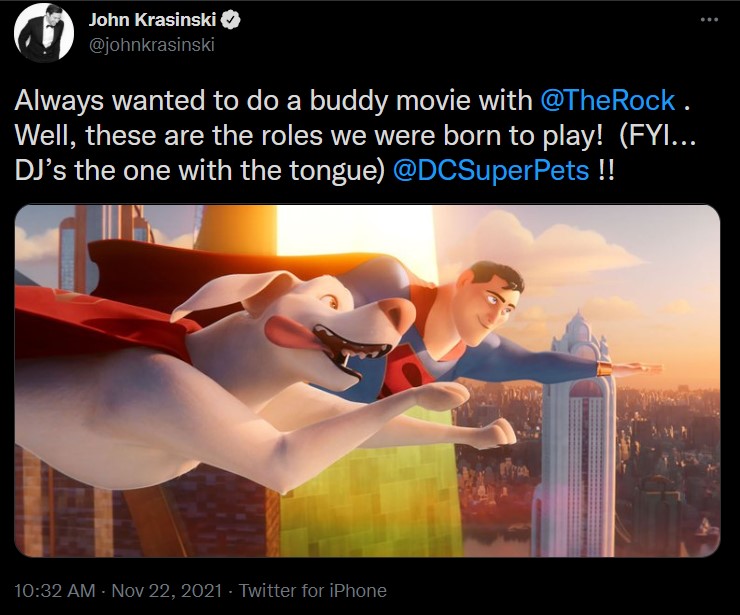This screenshot has height=615, width=740.
Task: Click John Krasinski's profile avatar
Action: (44, 33)
